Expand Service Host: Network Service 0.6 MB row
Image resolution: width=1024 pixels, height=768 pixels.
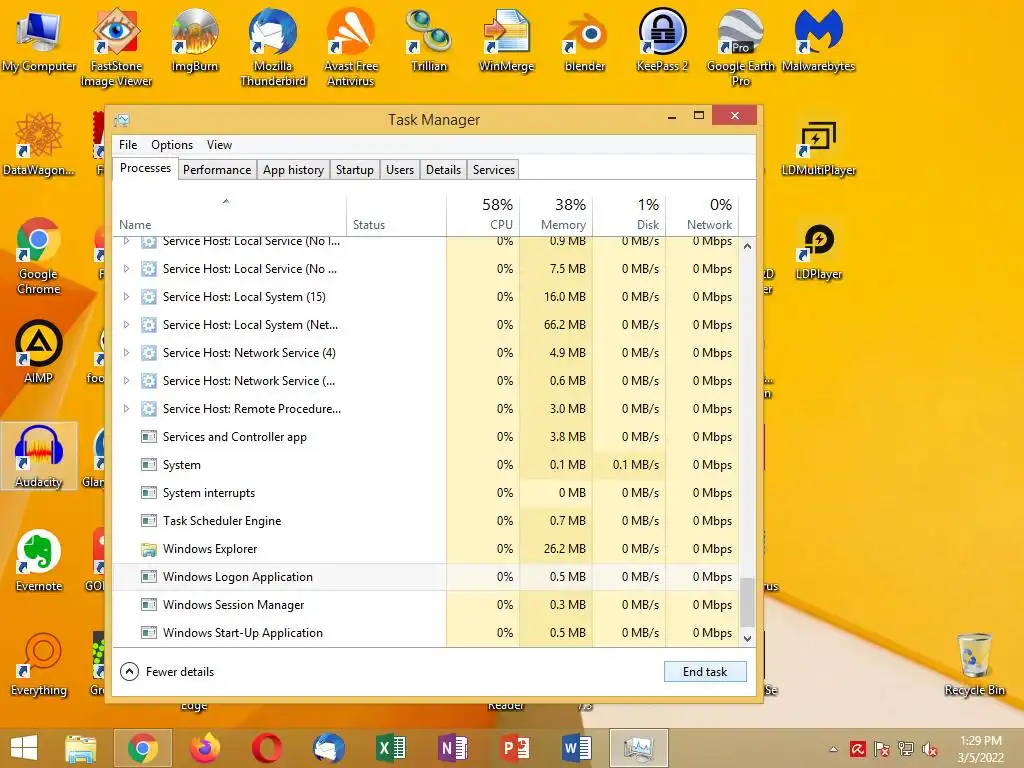click(127, 381)
